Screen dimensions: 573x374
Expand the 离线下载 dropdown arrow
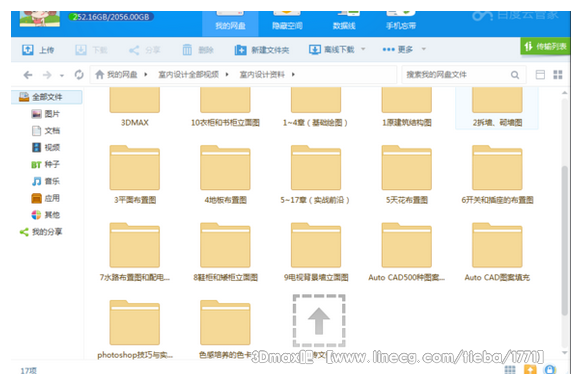click(363, 49)
